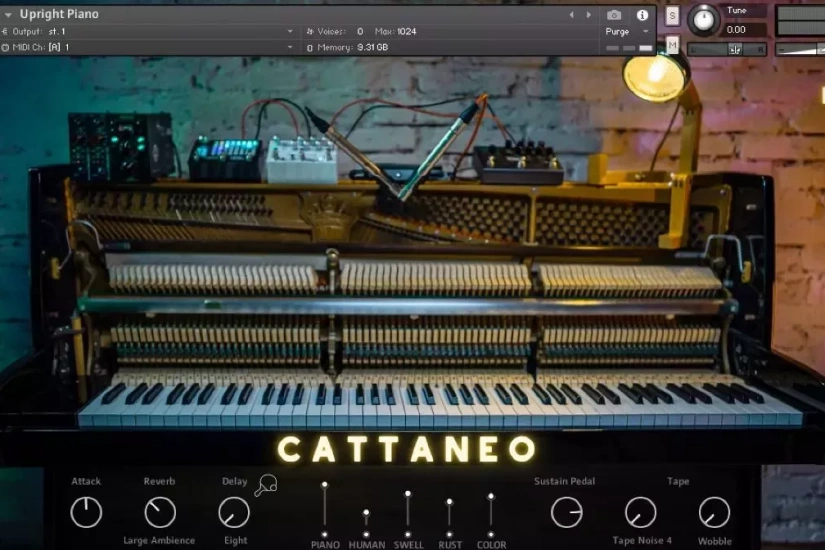
Task: Solo the instrument with S button
Action: (672, 16)
